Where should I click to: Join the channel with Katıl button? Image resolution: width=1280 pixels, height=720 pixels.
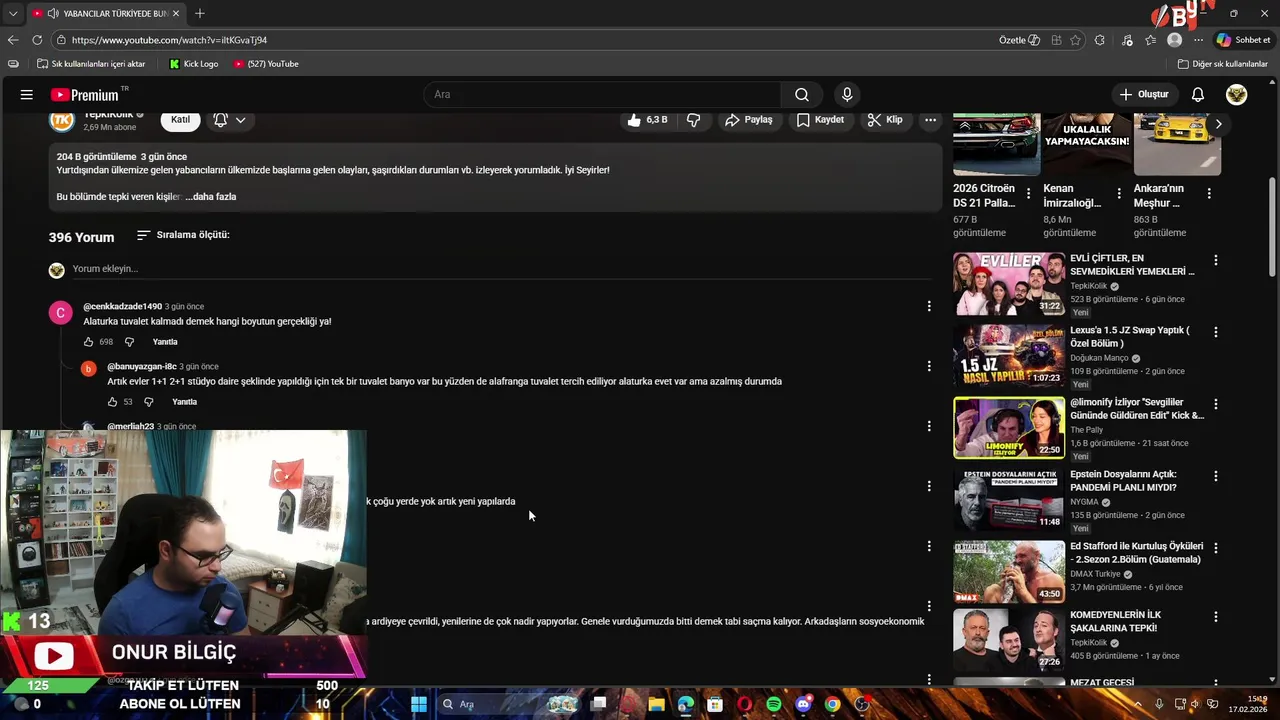[x=180, y=120]
